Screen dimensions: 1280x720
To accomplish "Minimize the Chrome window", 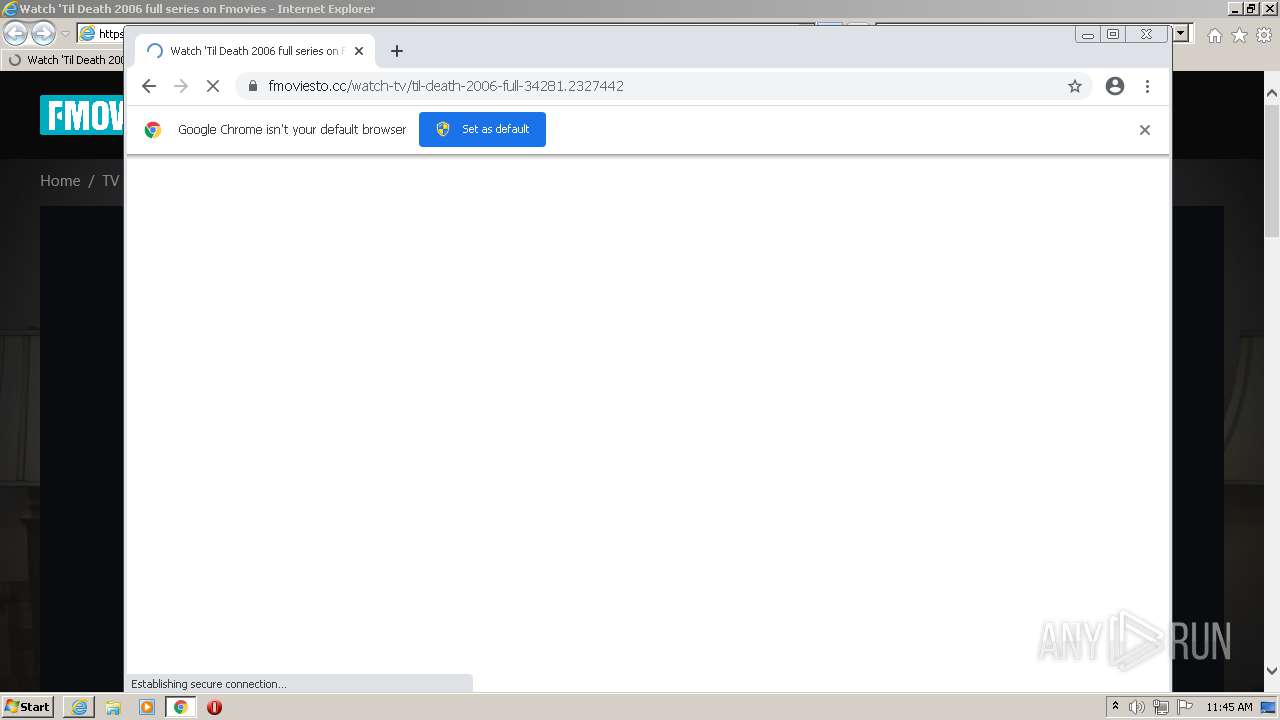I will [1088, 34].
